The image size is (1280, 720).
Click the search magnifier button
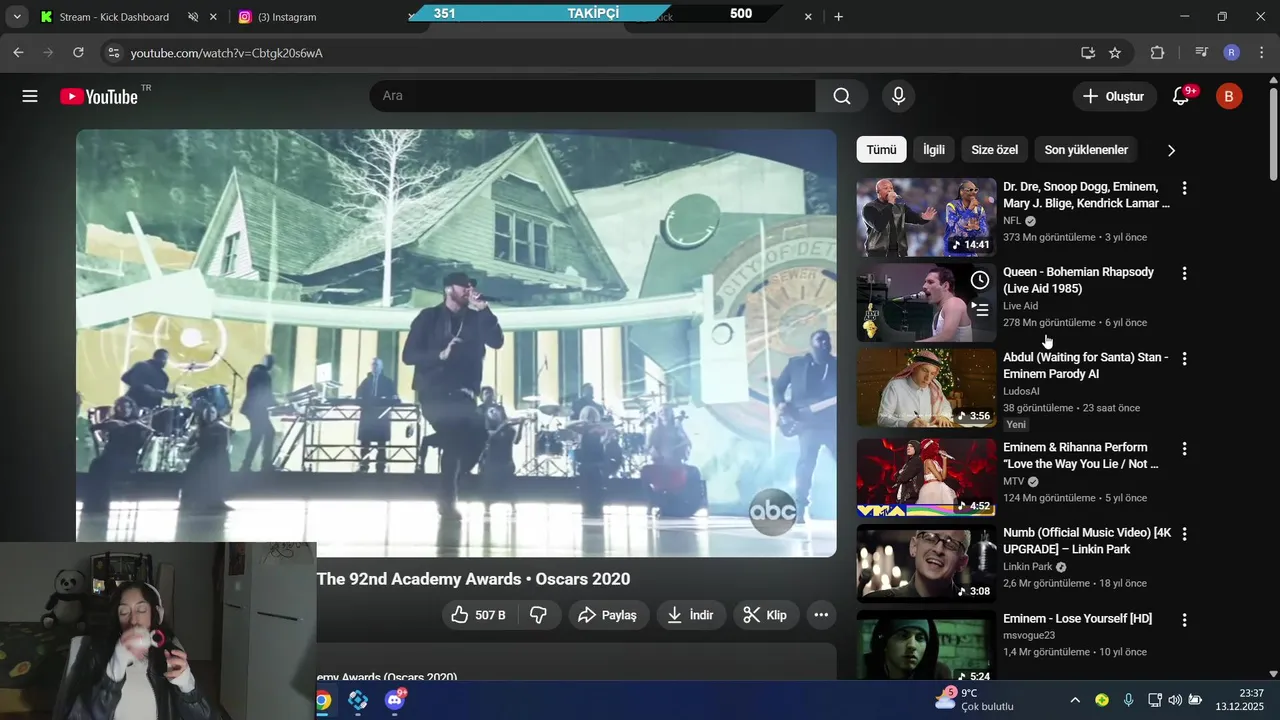click(x=842, y=96)
